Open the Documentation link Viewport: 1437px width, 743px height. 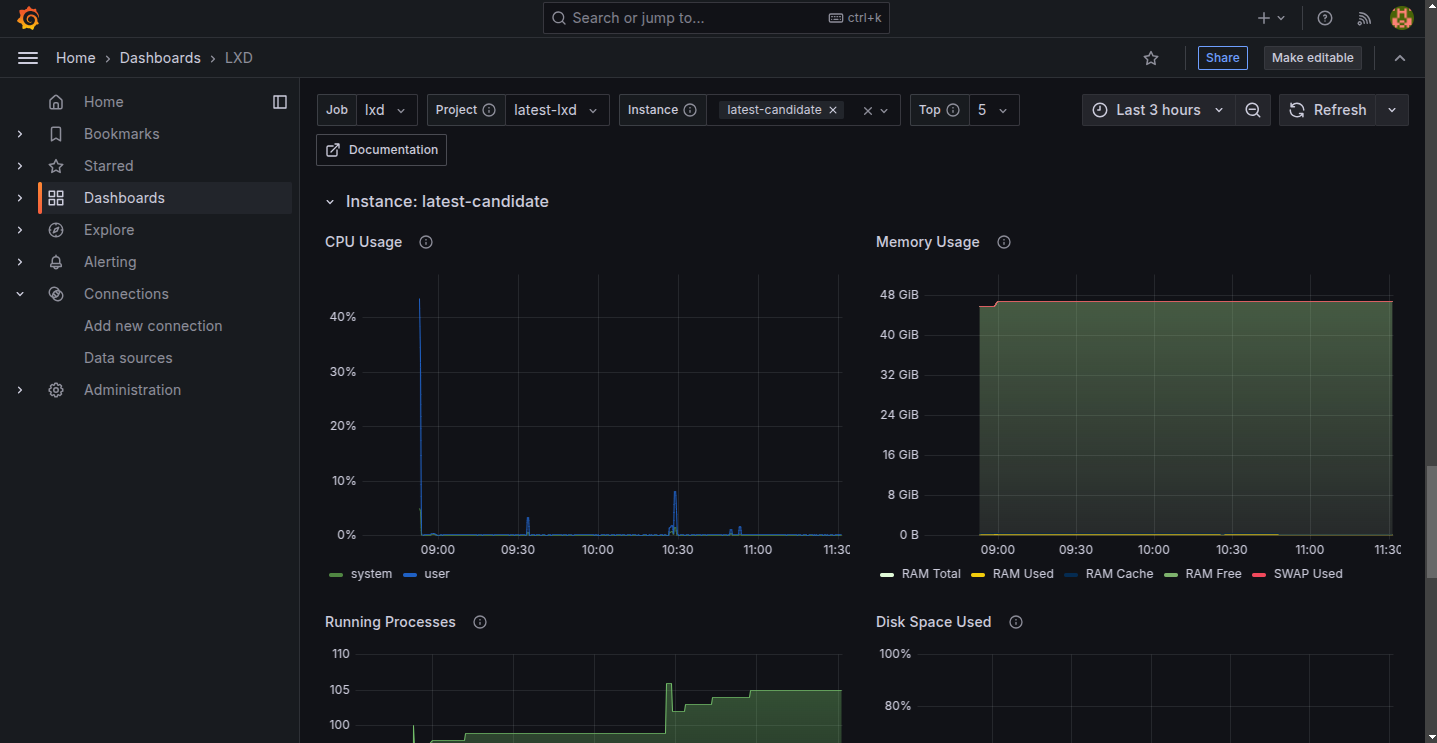[381, 149]
